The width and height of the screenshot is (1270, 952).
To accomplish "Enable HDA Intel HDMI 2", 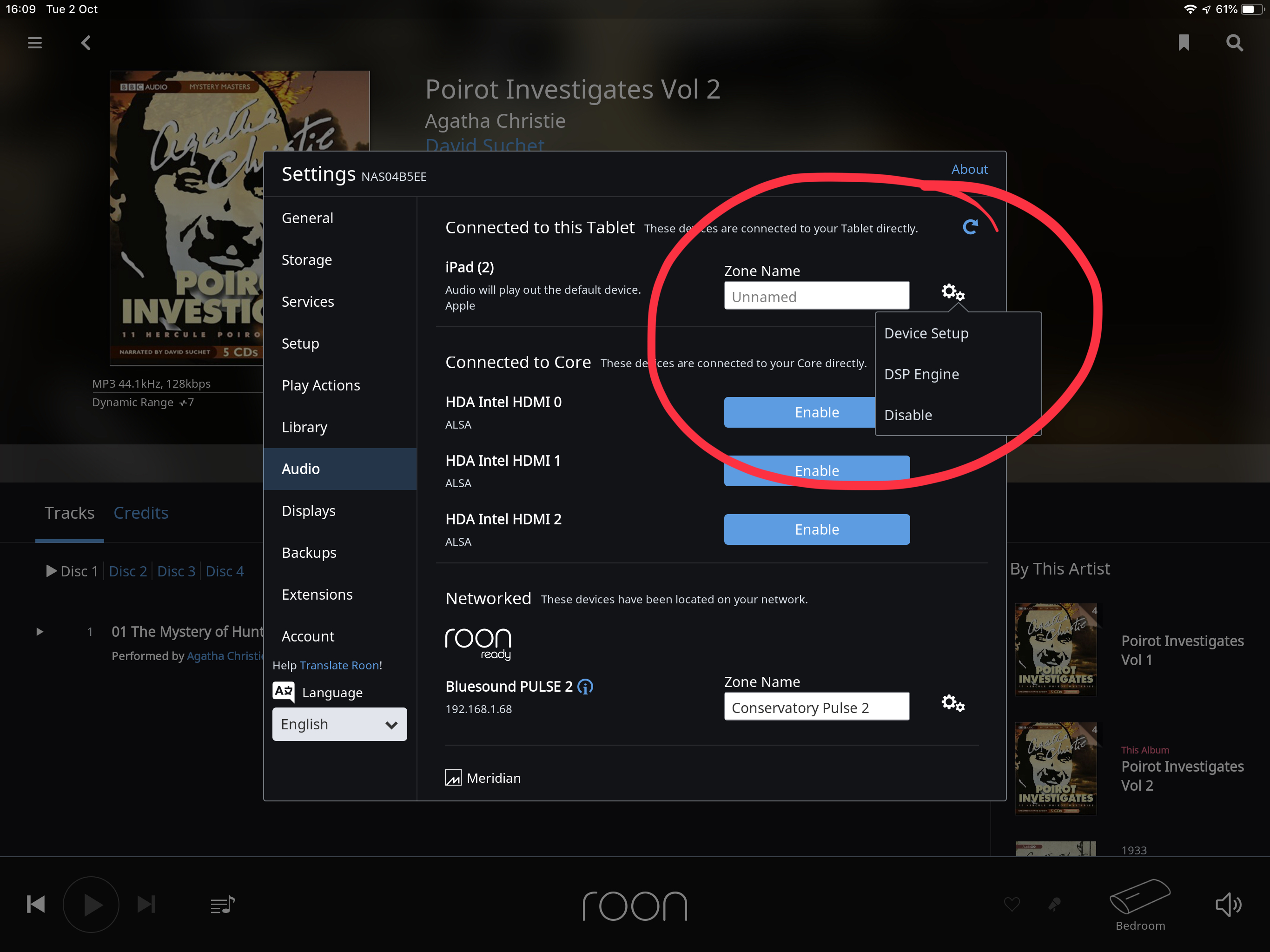I will click(816, 529).
